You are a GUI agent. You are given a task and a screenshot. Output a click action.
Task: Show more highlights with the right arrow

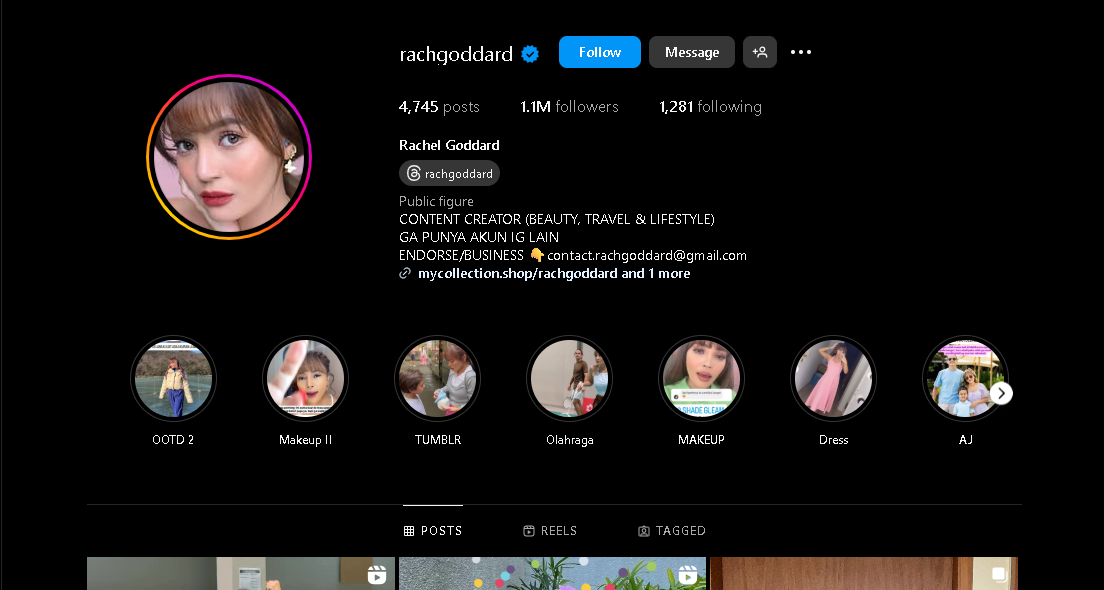pyautogui.click(x=1001, y=393)
